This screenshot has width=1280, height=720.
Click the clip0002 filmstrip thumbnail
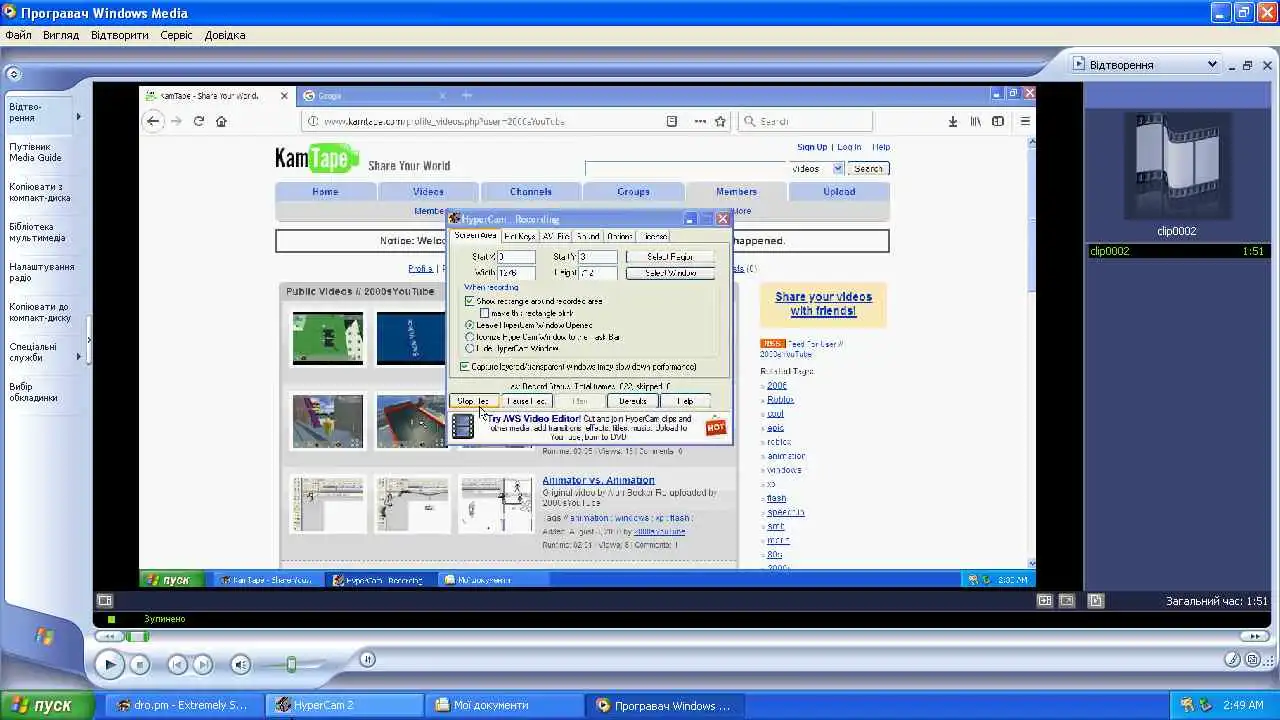(x=1177, y=167)
